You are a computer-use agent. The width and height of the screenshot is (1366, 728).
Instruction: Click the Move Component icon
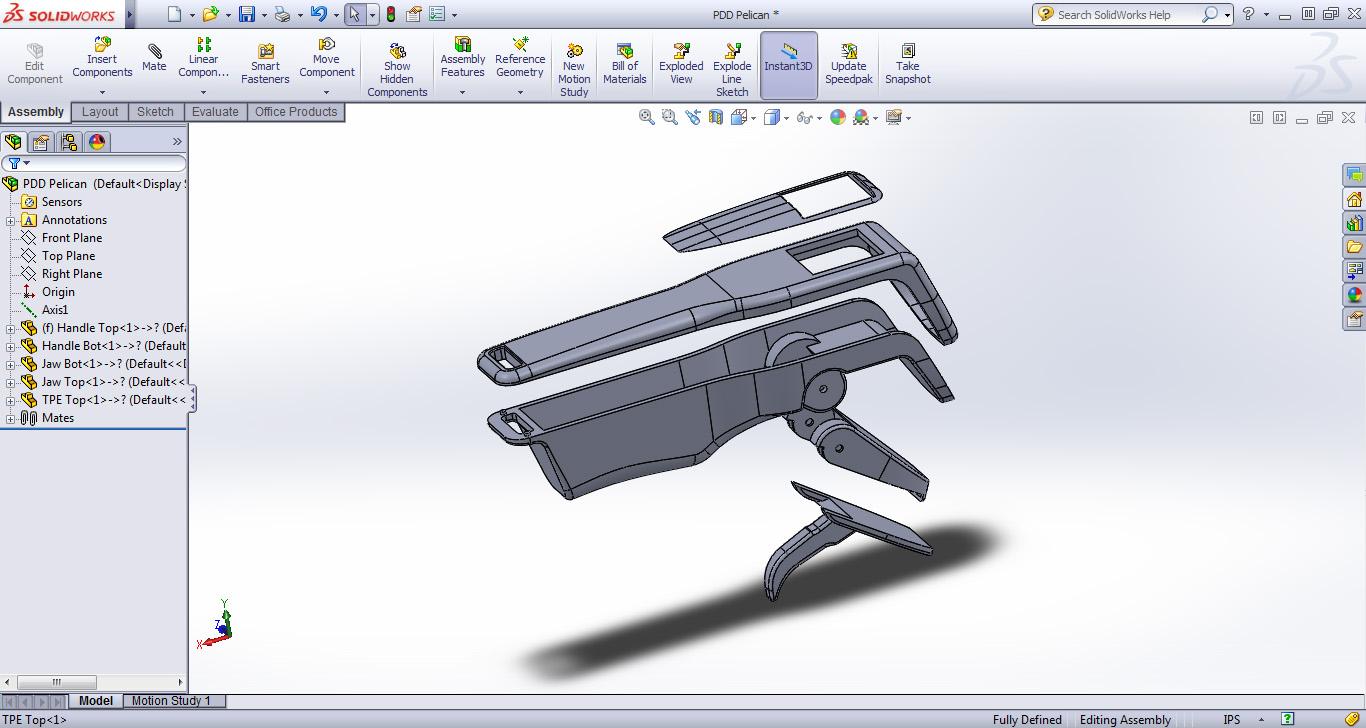[x=326, y=58]
